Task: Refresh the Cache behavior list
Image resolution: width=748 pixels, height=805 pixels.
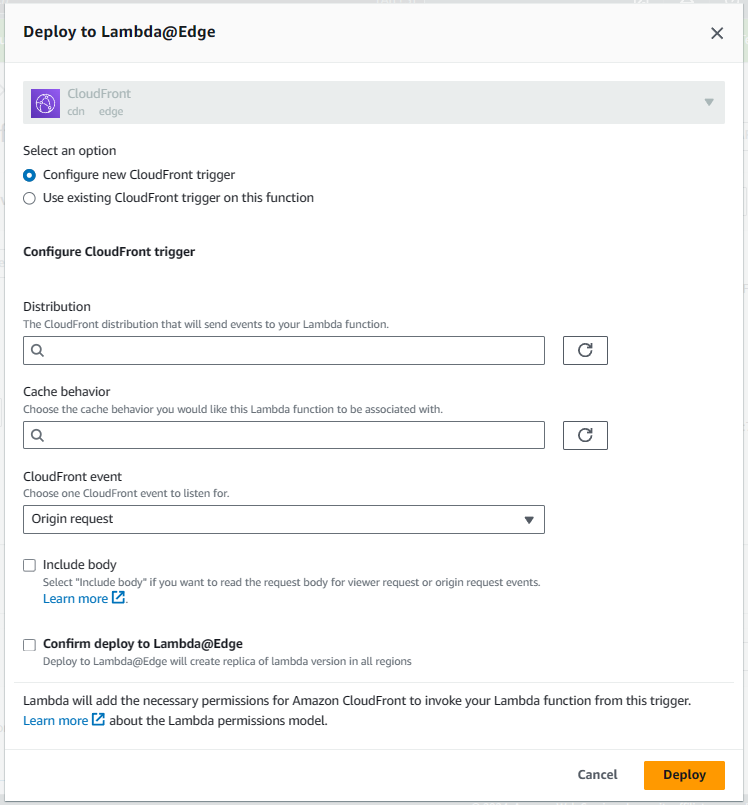Action: (x=585, y=435)
